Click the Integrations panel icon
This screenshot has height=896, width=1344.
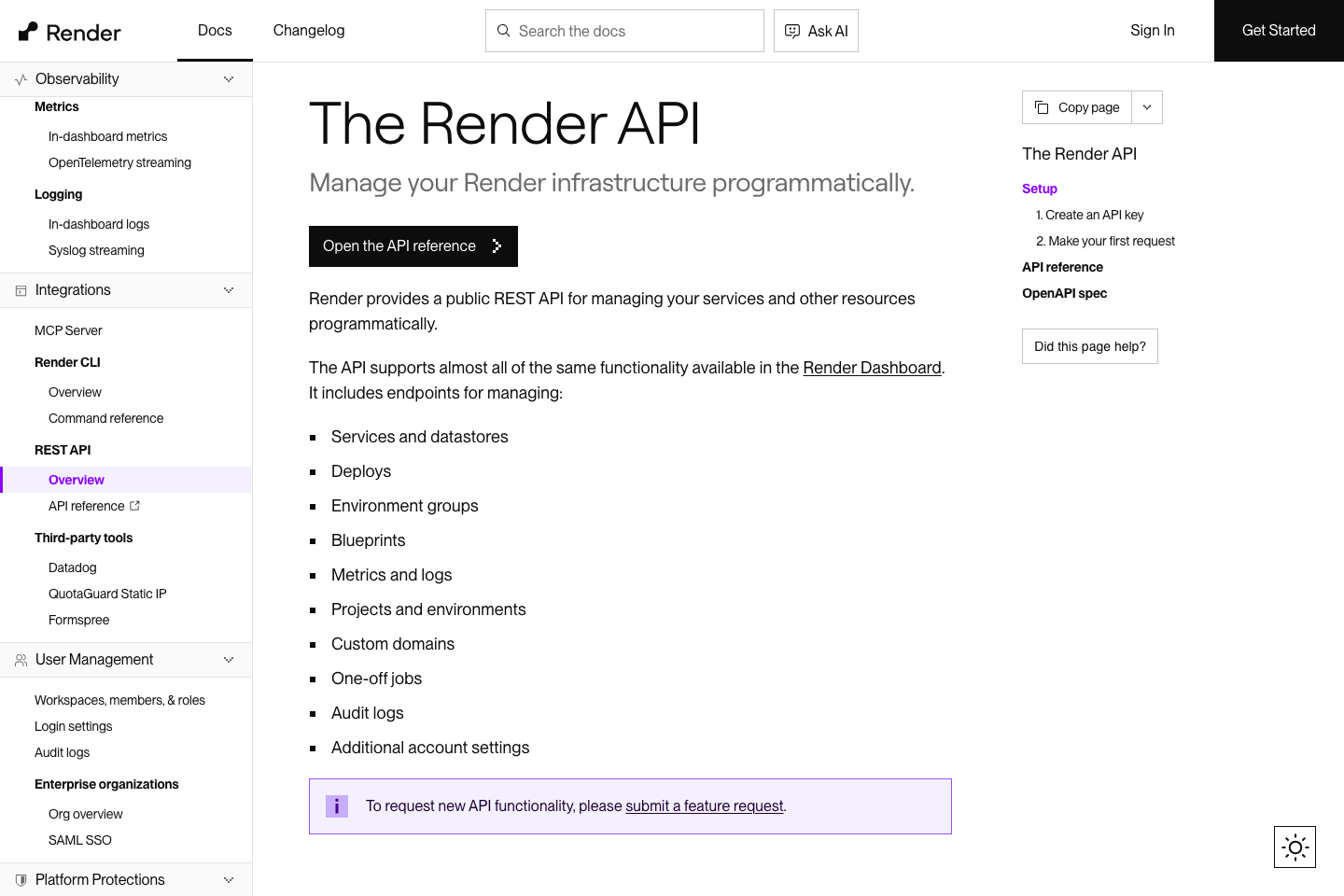(x=21, y=290)
